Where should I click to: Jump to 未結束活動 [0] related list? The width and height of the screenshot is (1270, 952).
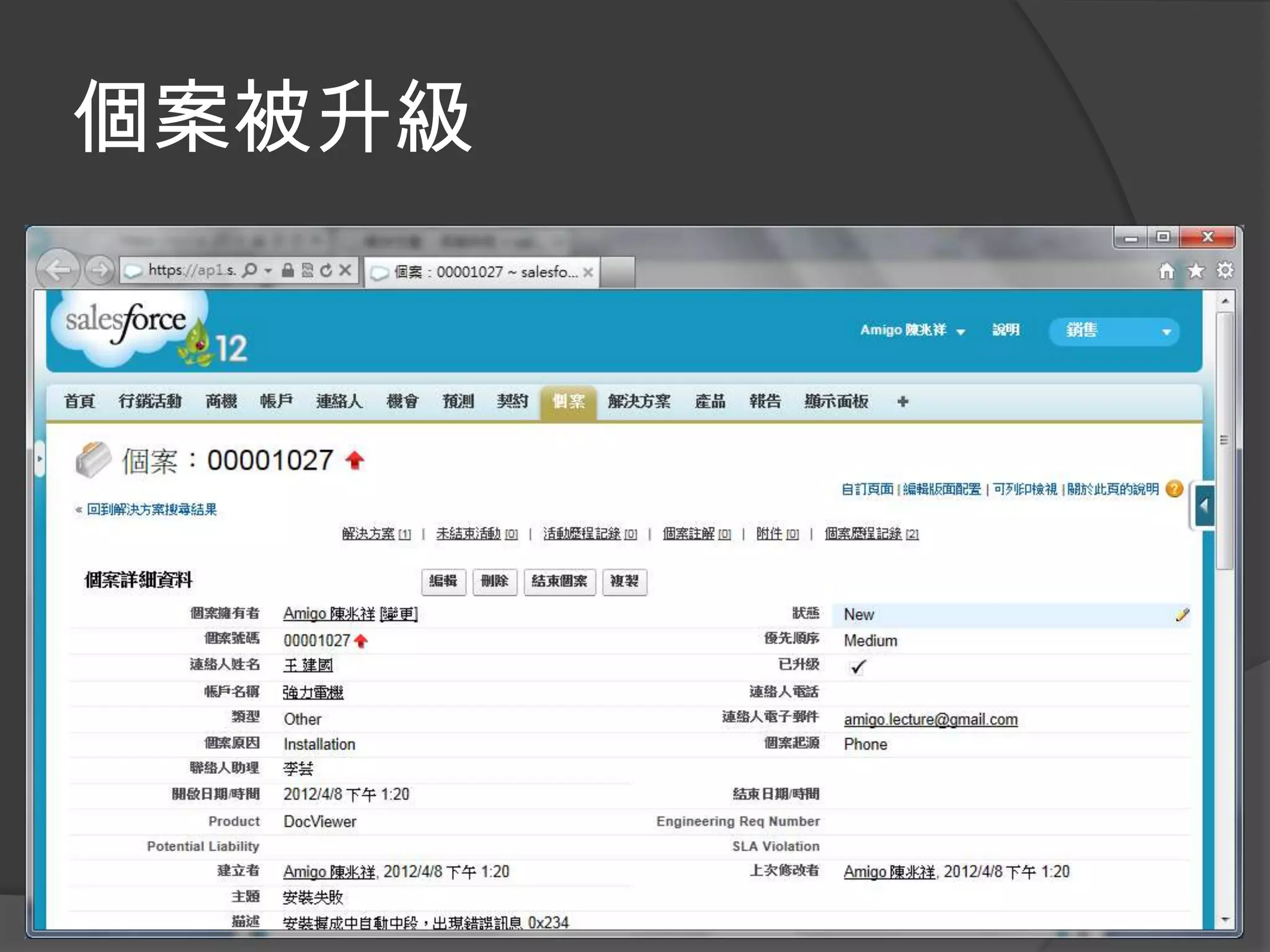click(x=477, y=534)
